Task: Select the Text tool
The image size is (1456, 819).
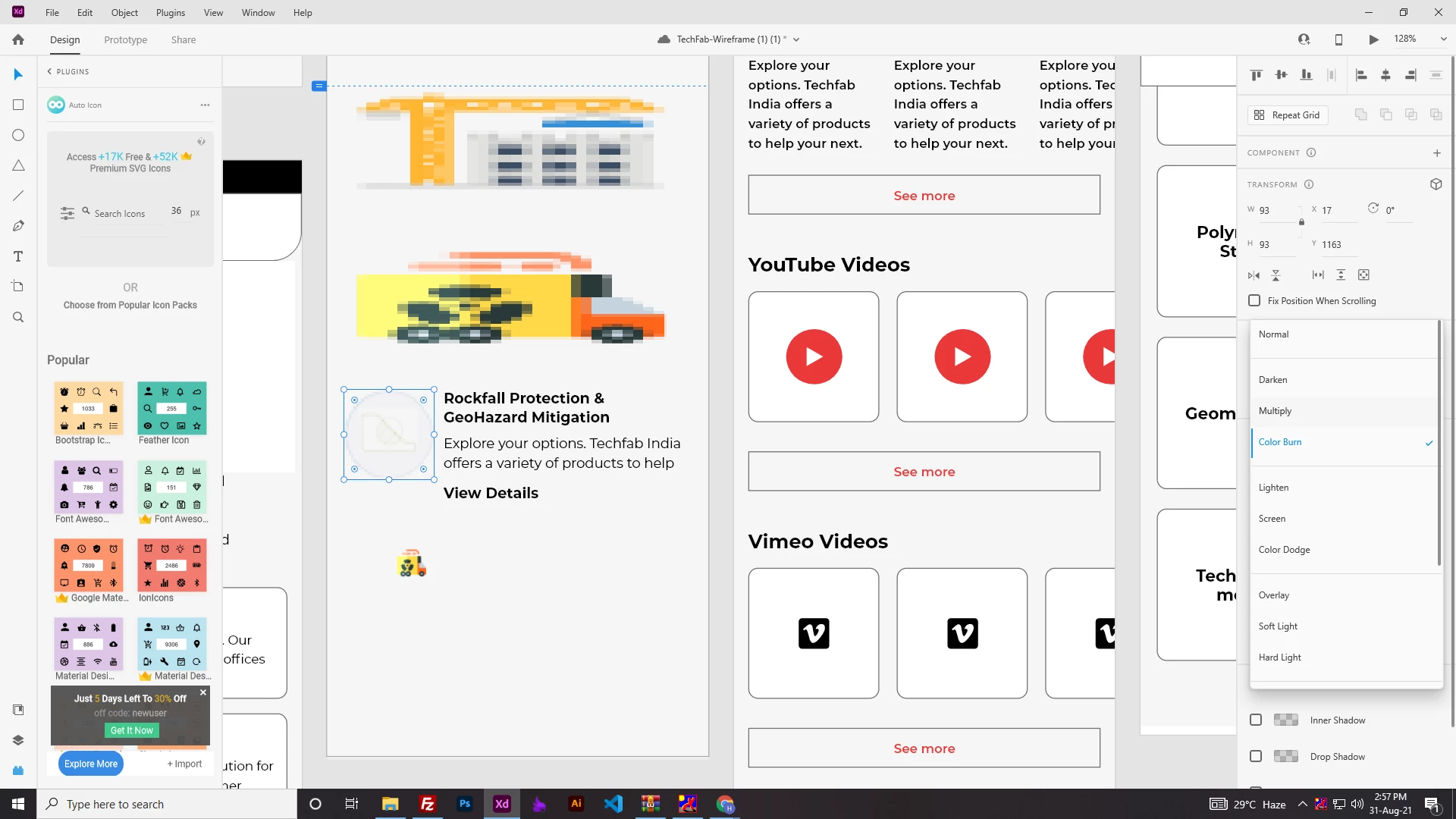Action: coord(18,256)
